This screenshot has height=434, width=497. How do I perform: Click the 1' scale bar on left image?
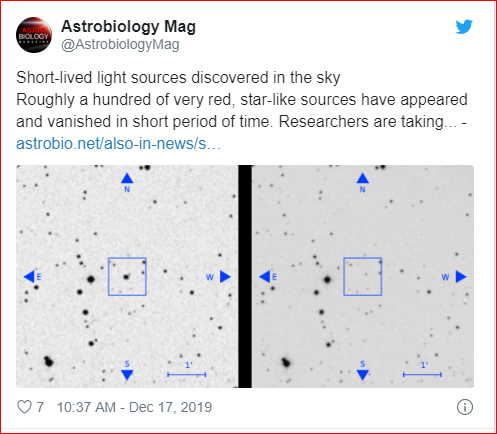[x=187, y=375]
